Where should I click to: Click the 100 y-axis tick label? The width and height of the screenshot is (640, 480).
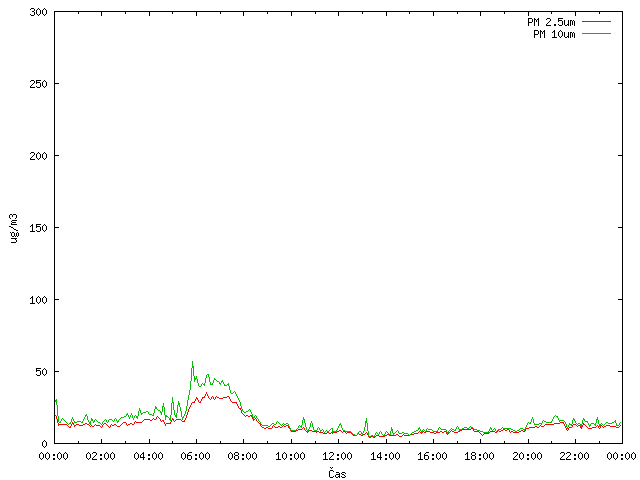(x=38, y=300)
